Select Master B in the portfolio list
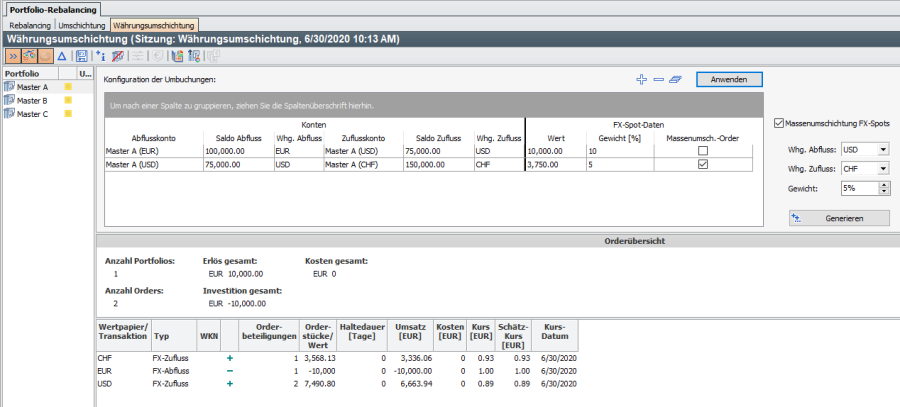The height and width of the screenshot is (407, 900). pos(32,101)
